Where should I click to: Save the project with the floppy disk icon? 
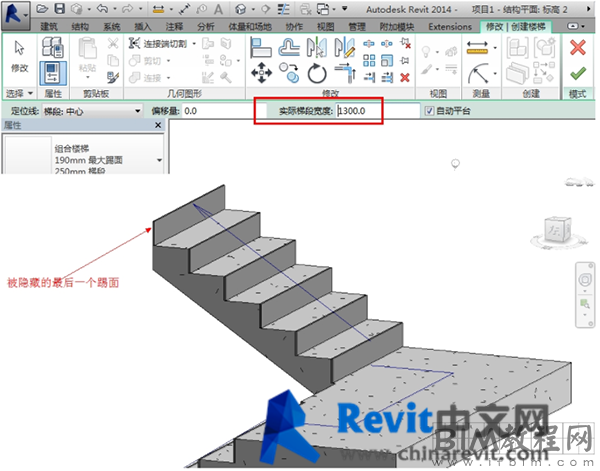[x=60, y=9]
